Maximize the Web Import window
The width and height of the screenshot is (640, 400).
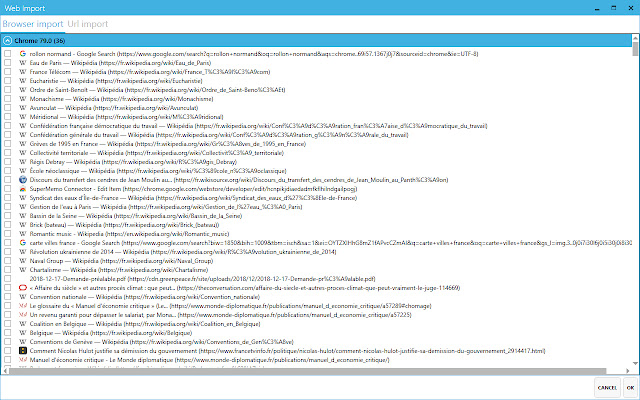point(613,8)
